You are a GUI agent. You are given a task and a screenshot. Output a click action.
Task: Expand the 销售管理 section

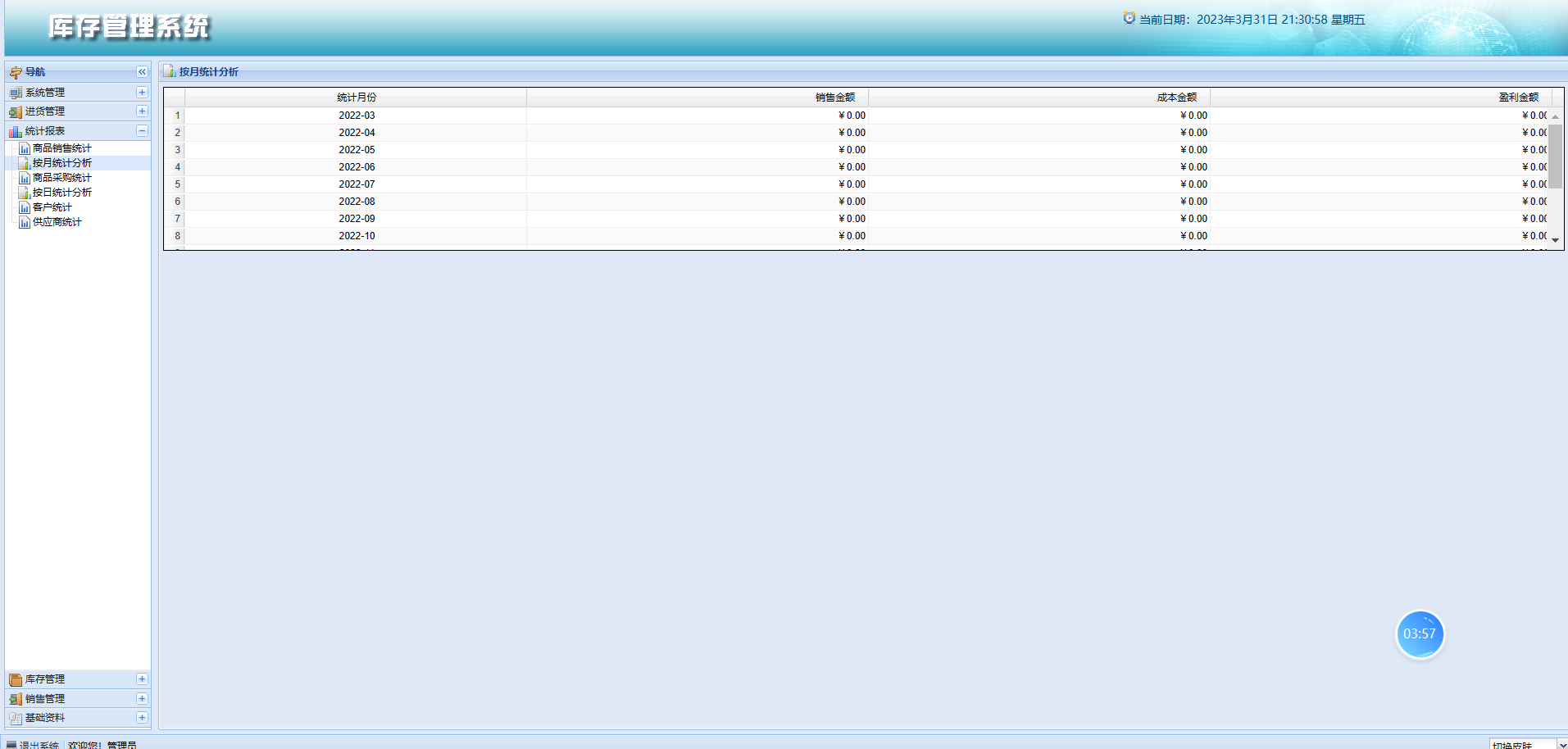point(142,699)
